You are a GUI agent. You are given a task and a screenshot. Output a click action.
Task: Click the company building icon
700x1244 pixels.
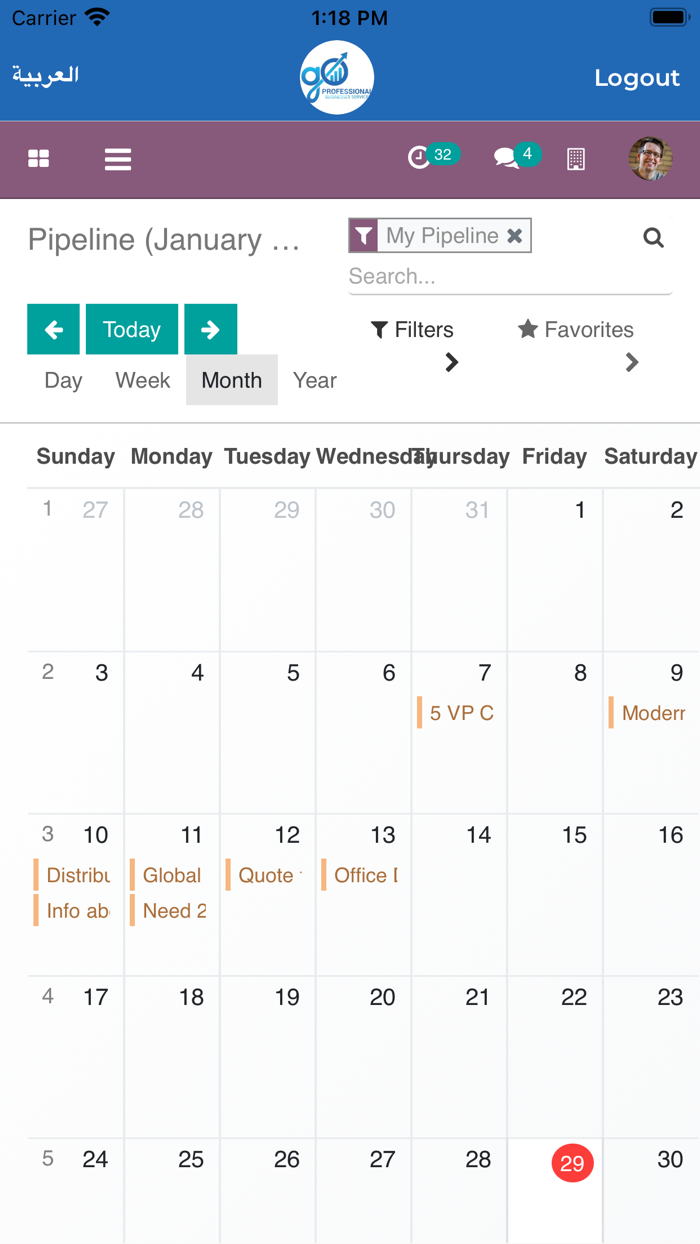tap(576, 159)
